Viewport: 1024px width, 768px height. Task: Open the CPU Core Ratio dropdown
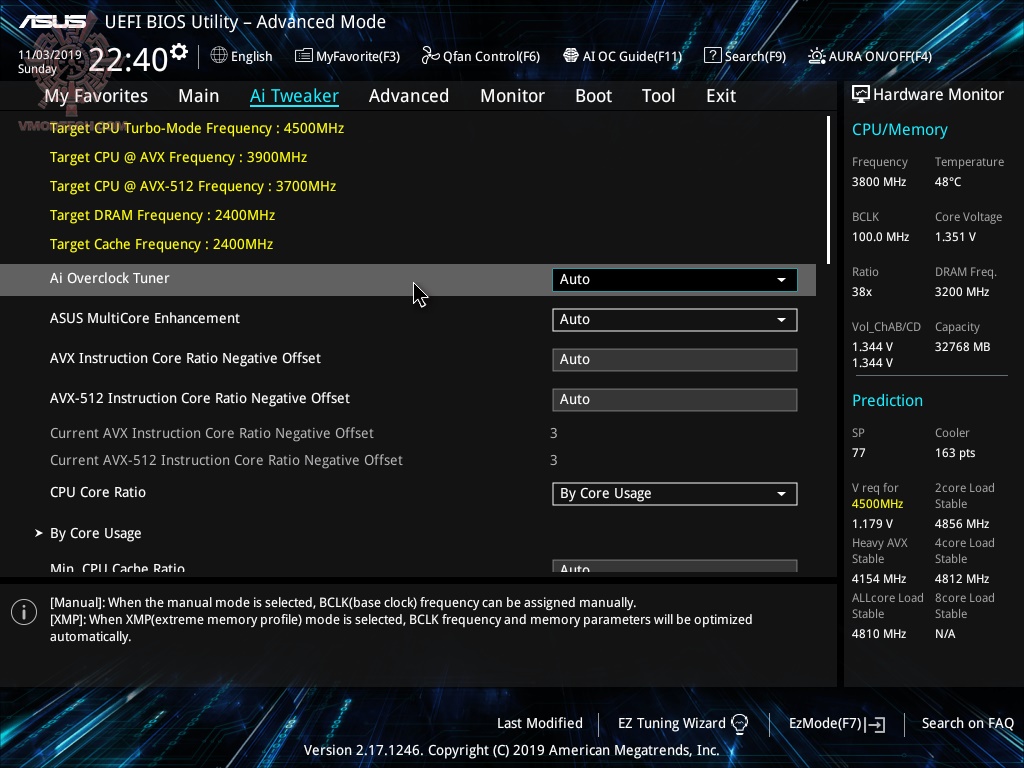675,494
